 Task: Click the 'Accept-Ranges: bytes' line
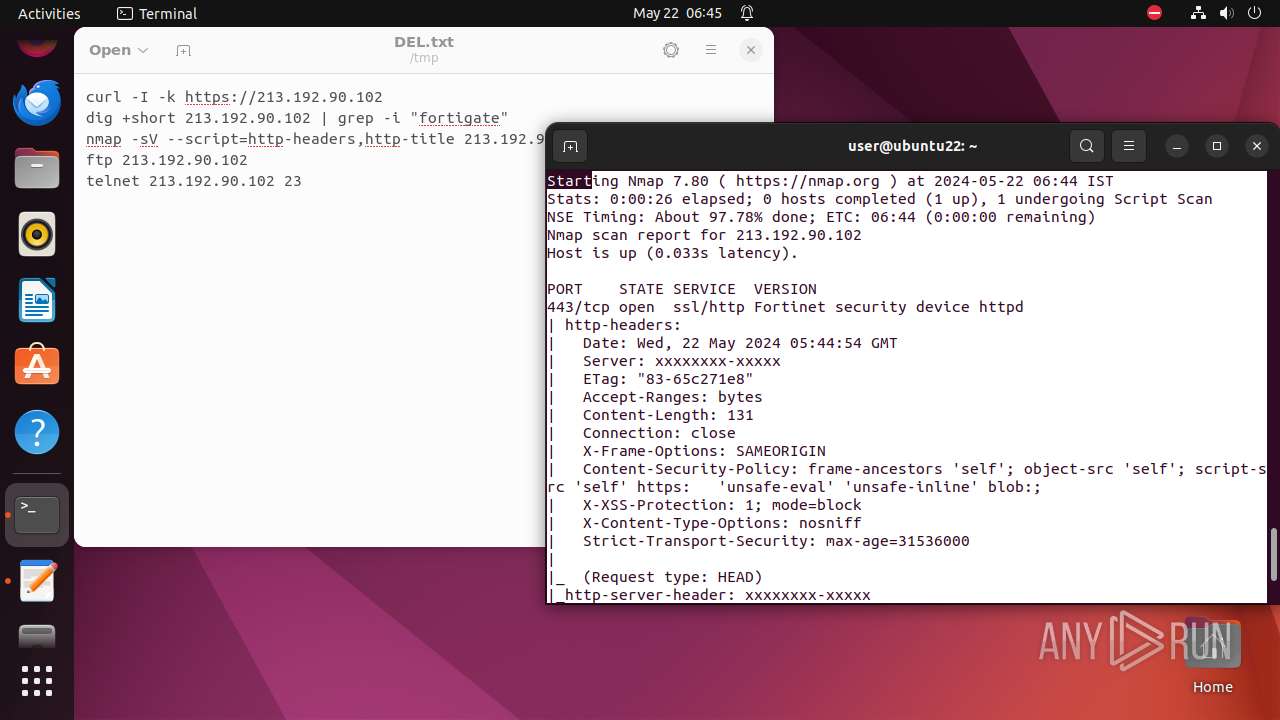tap(672, 397)
